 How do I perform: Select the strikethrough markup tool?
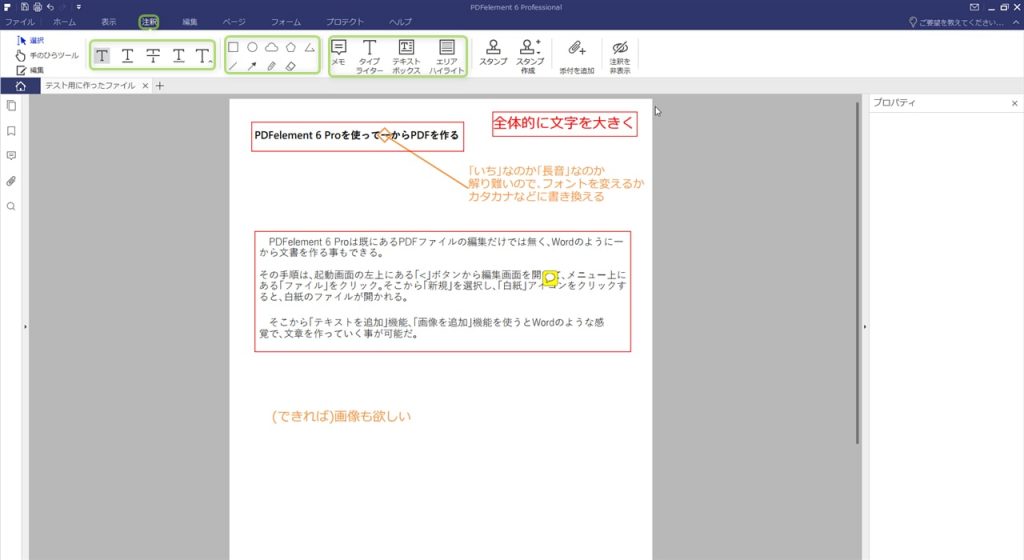pyautogui.click(x=153, y=56)
